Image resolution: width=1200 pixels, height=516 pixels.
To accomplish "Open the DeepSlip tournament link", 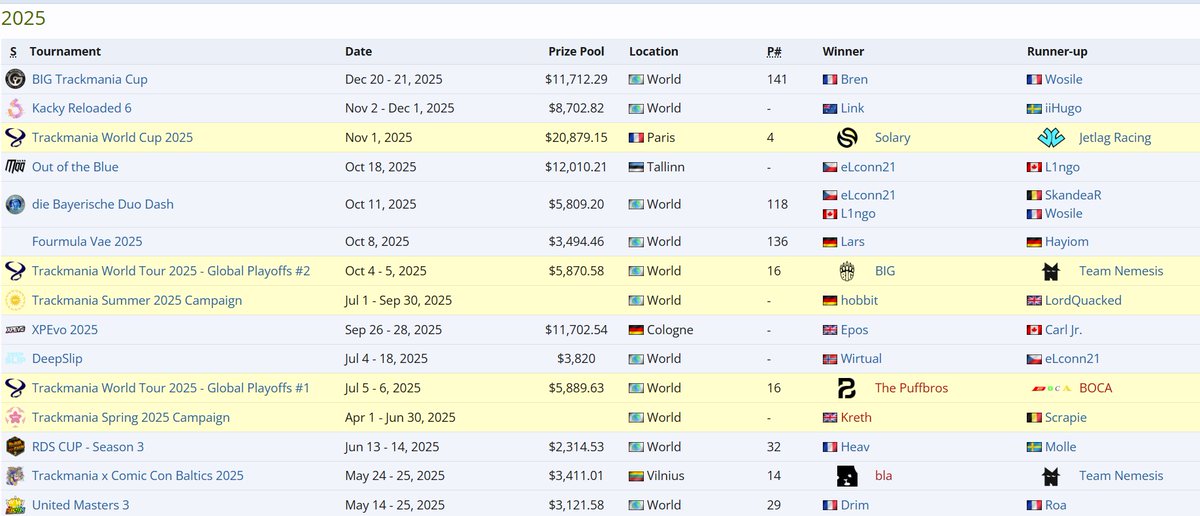I will point(59,358).
